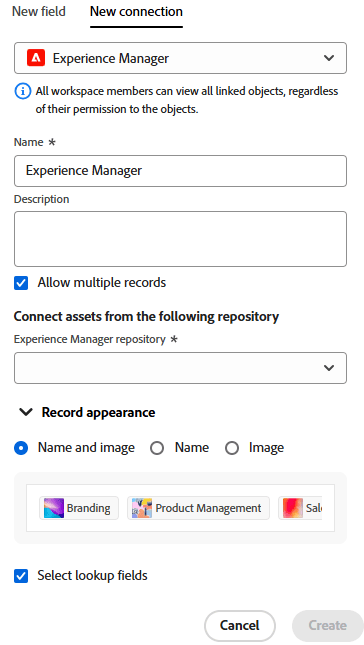Select the Image only radio button

(232, 448)
